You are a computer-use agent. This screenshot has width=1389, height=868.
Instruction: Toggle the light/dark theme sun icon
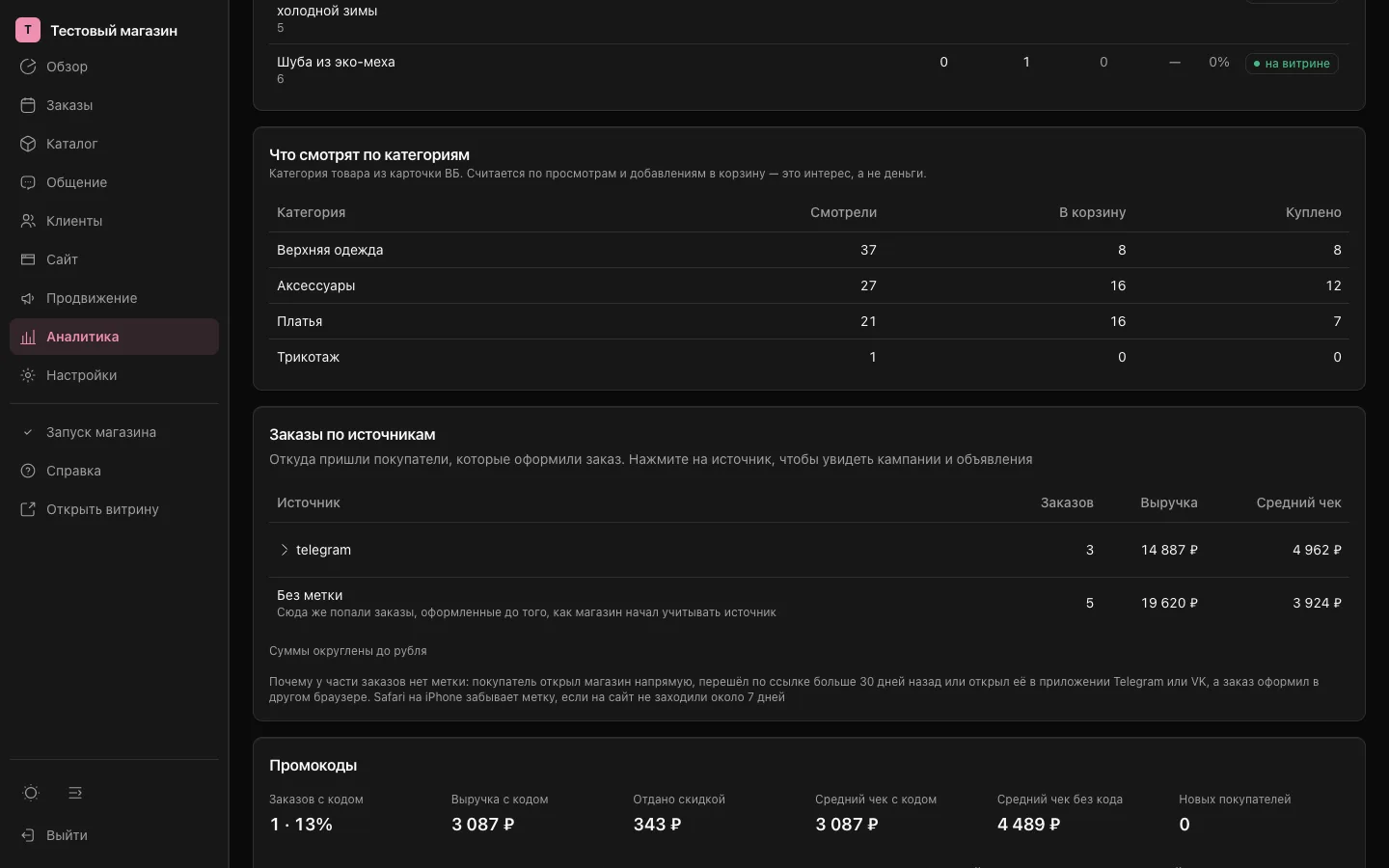click(x=31, y=793)
